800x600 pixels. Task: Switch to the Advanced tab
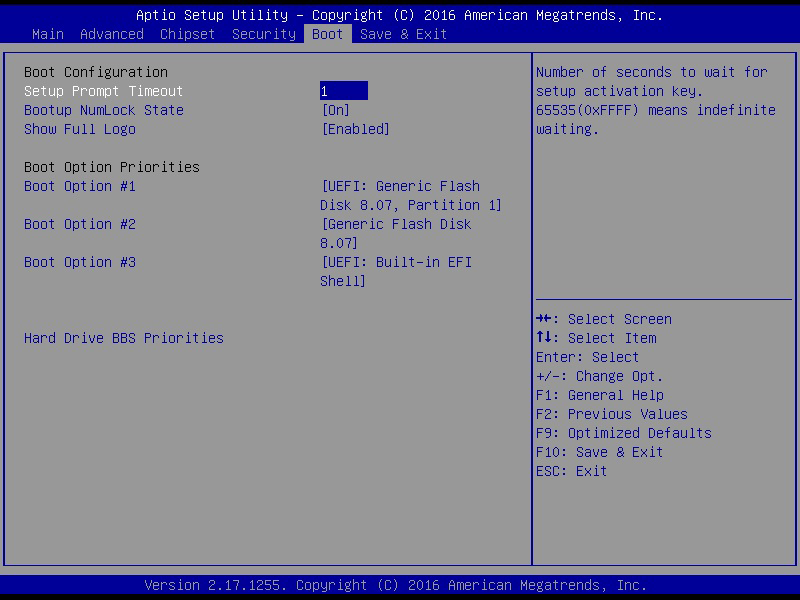112,34
